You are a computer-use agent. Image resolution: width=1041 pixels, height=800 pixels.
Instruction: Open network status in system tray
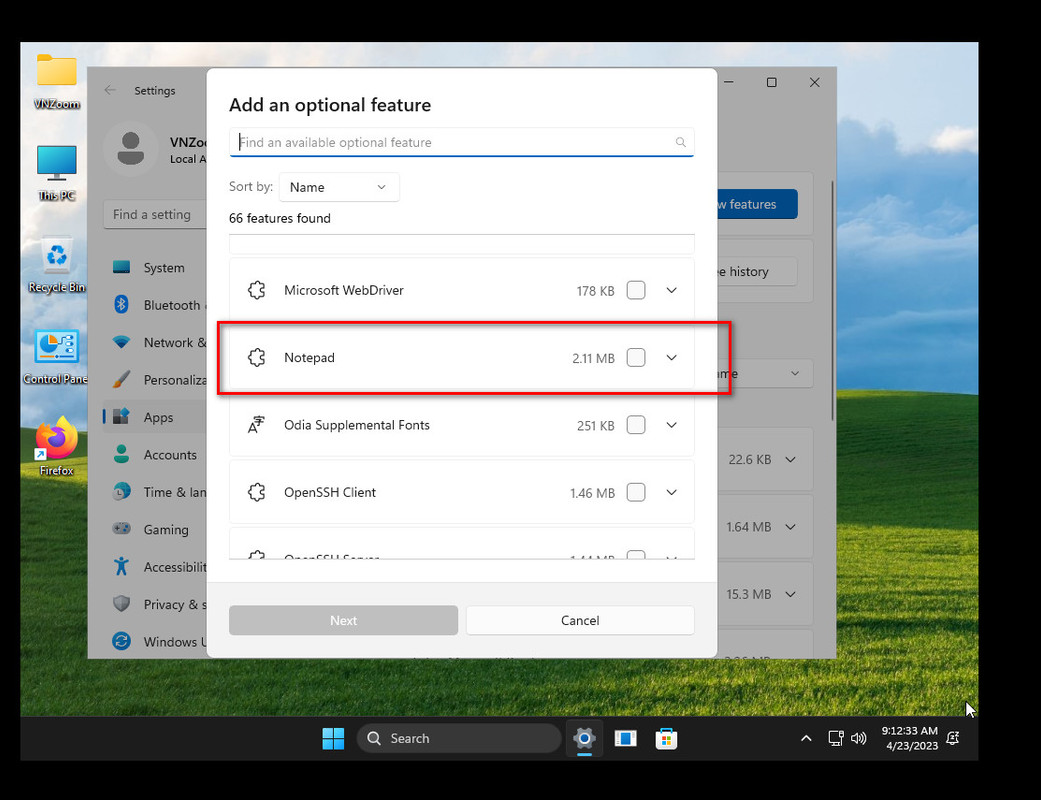[x=836, y=738]
